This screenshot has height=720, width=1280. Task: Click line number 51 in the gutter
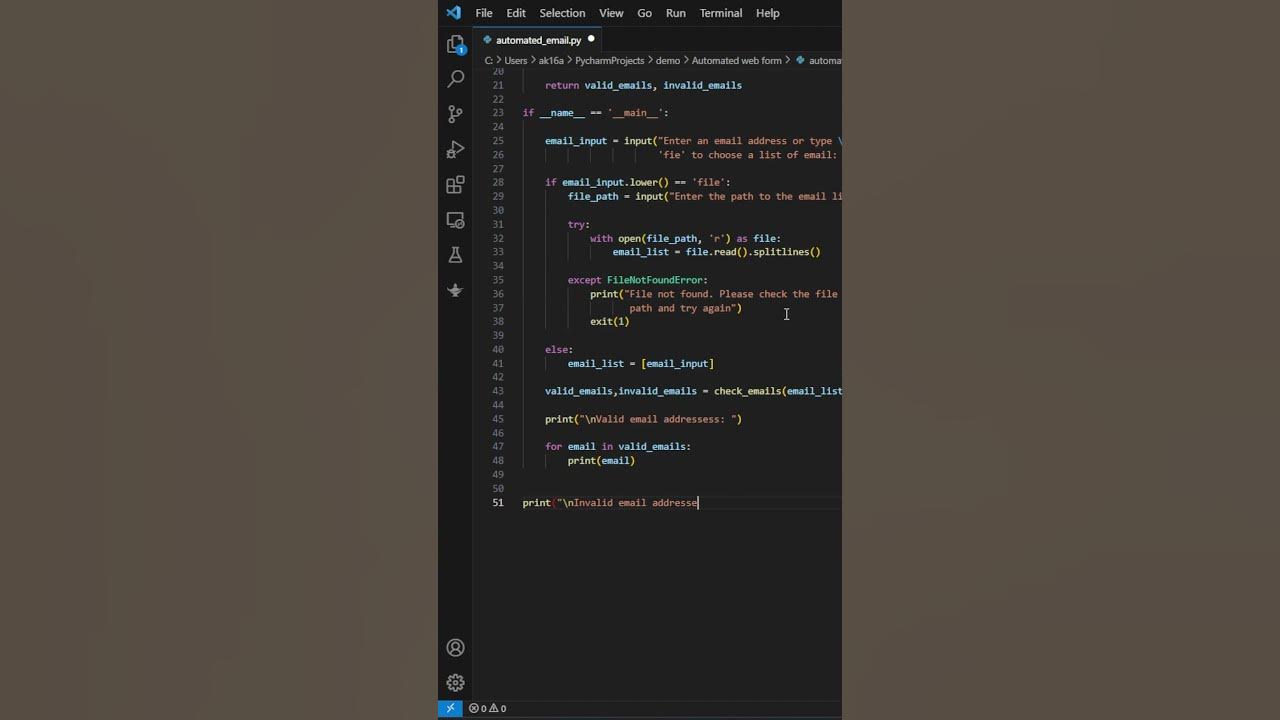tap(497, 503)
